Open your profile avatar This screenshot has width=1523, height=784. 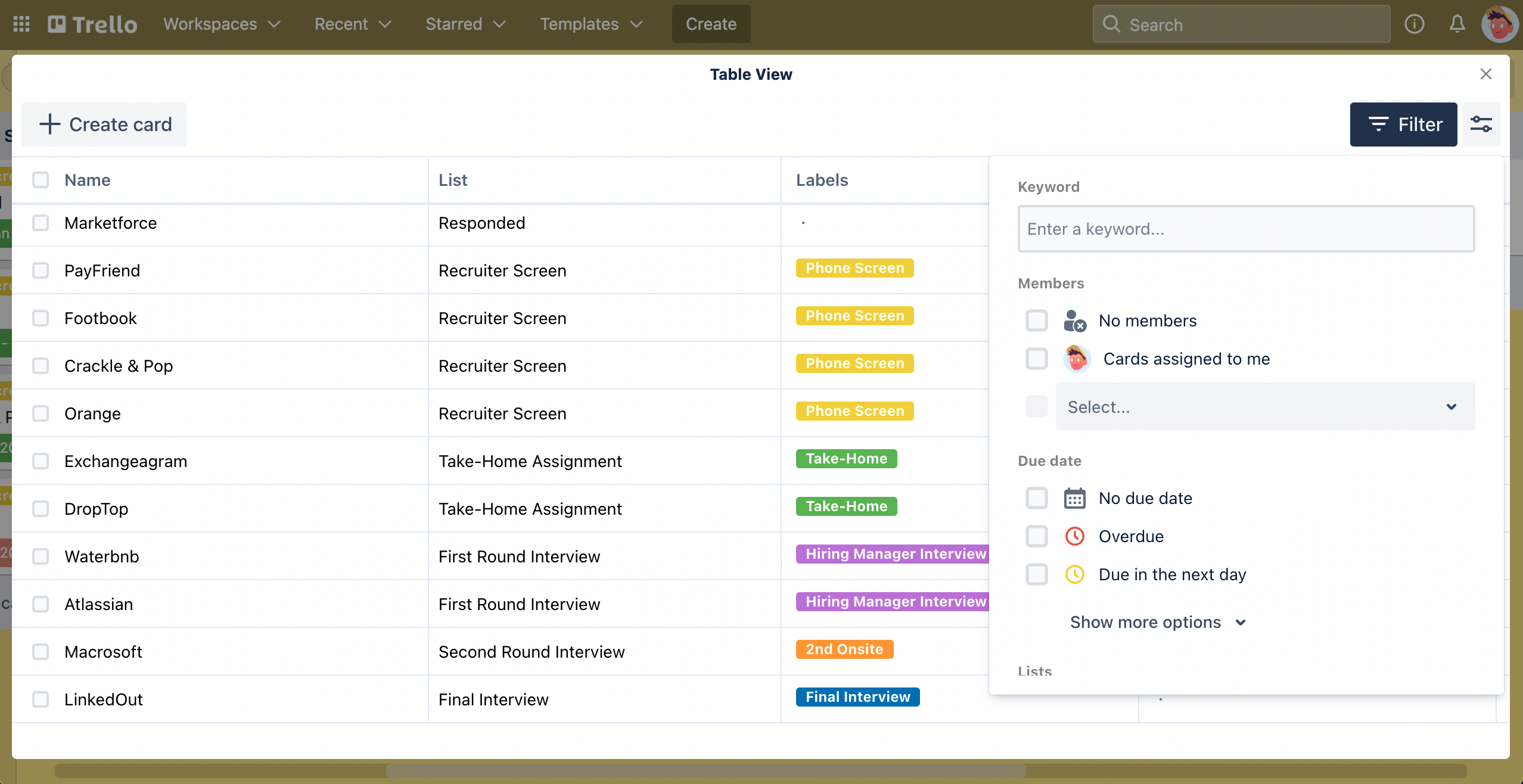click(1500, 24)
